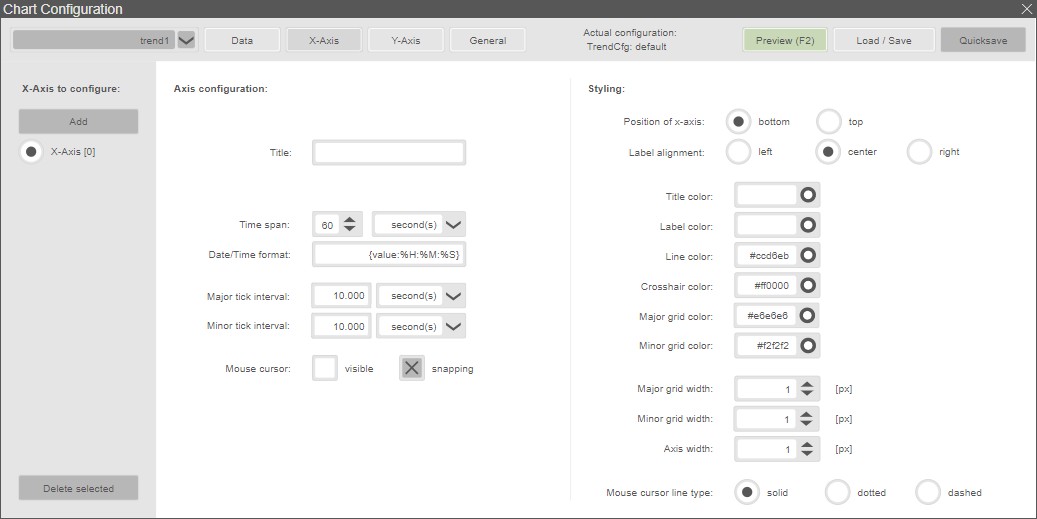This screenshot has height=519, width=1037.
Task: Open the Major grid color picker icon
Action: point(808,316)
